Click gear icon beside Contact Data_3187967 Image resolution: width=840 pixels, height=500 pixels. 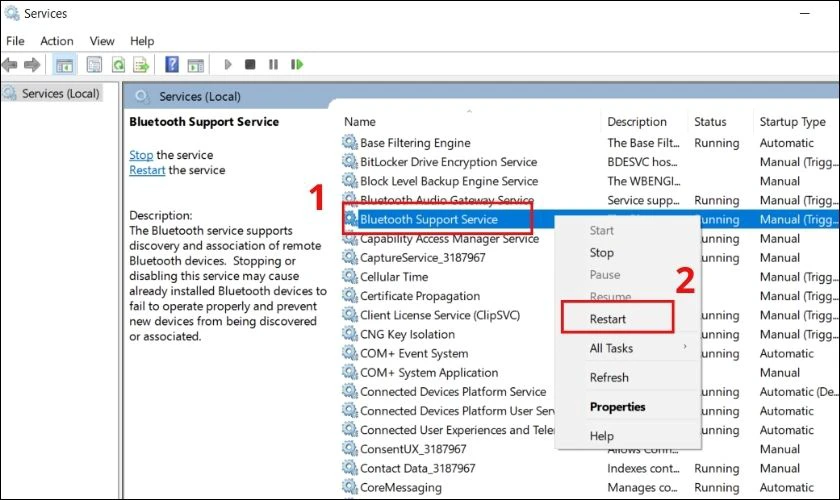(350, 468)
